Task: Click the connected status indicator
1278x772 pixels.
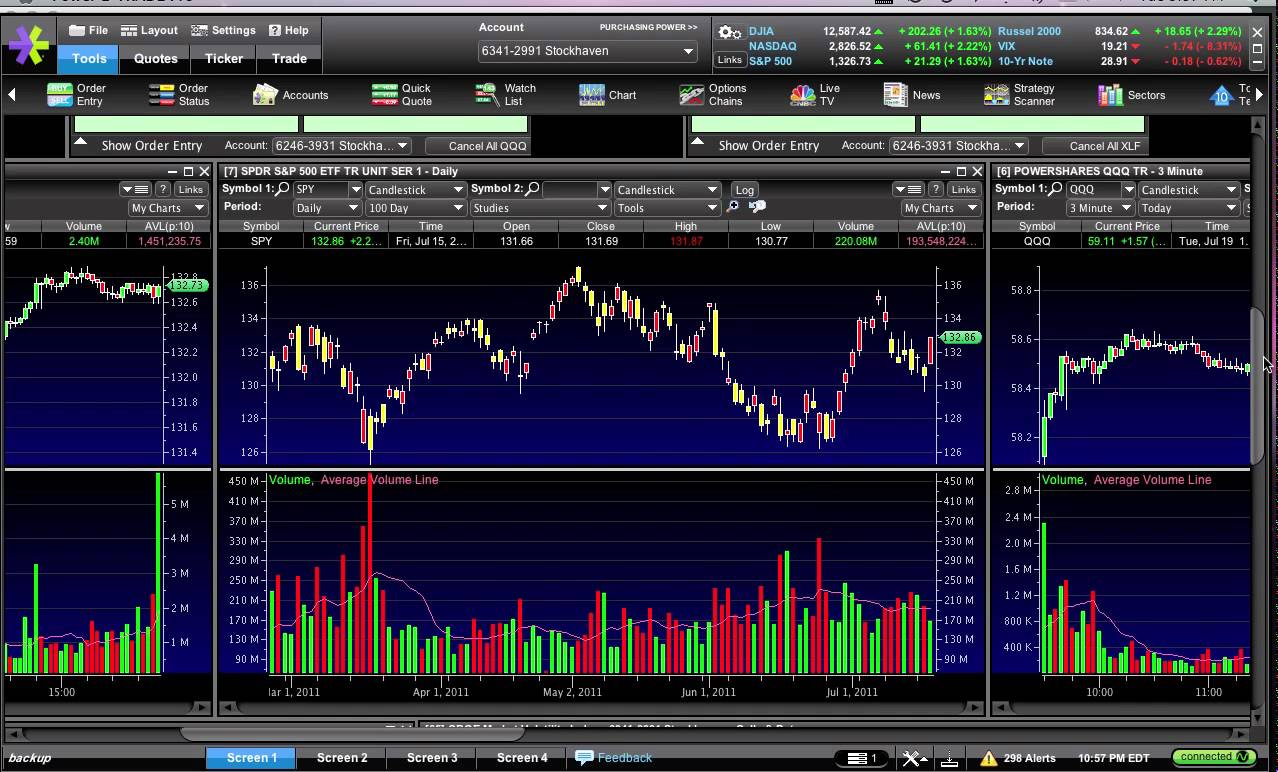Action: [x=1212, y=757]
